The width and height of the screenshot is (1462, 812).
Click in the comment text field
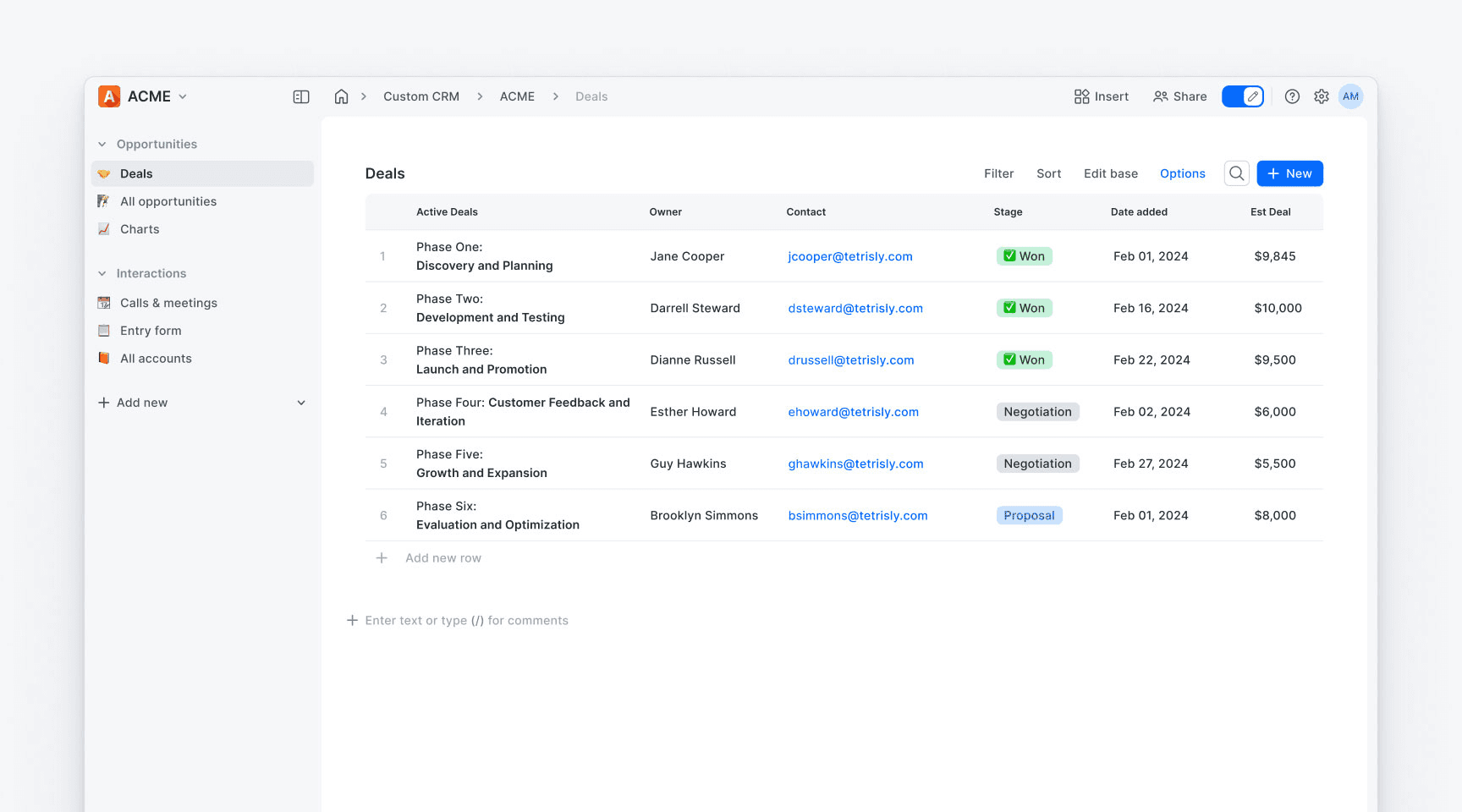coord(467,621)
